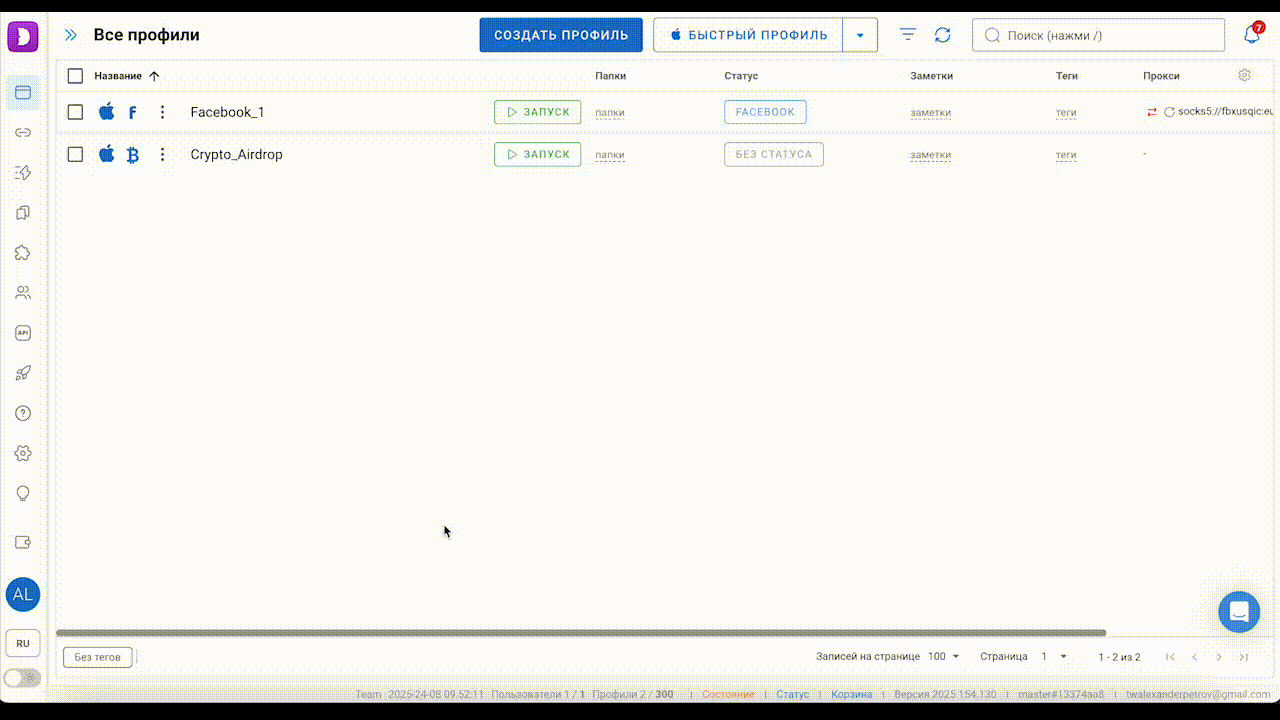The height and width of the screenshot is (720, 1280).
Task: Open the API icon in sidebar
Action: (23, 333)
